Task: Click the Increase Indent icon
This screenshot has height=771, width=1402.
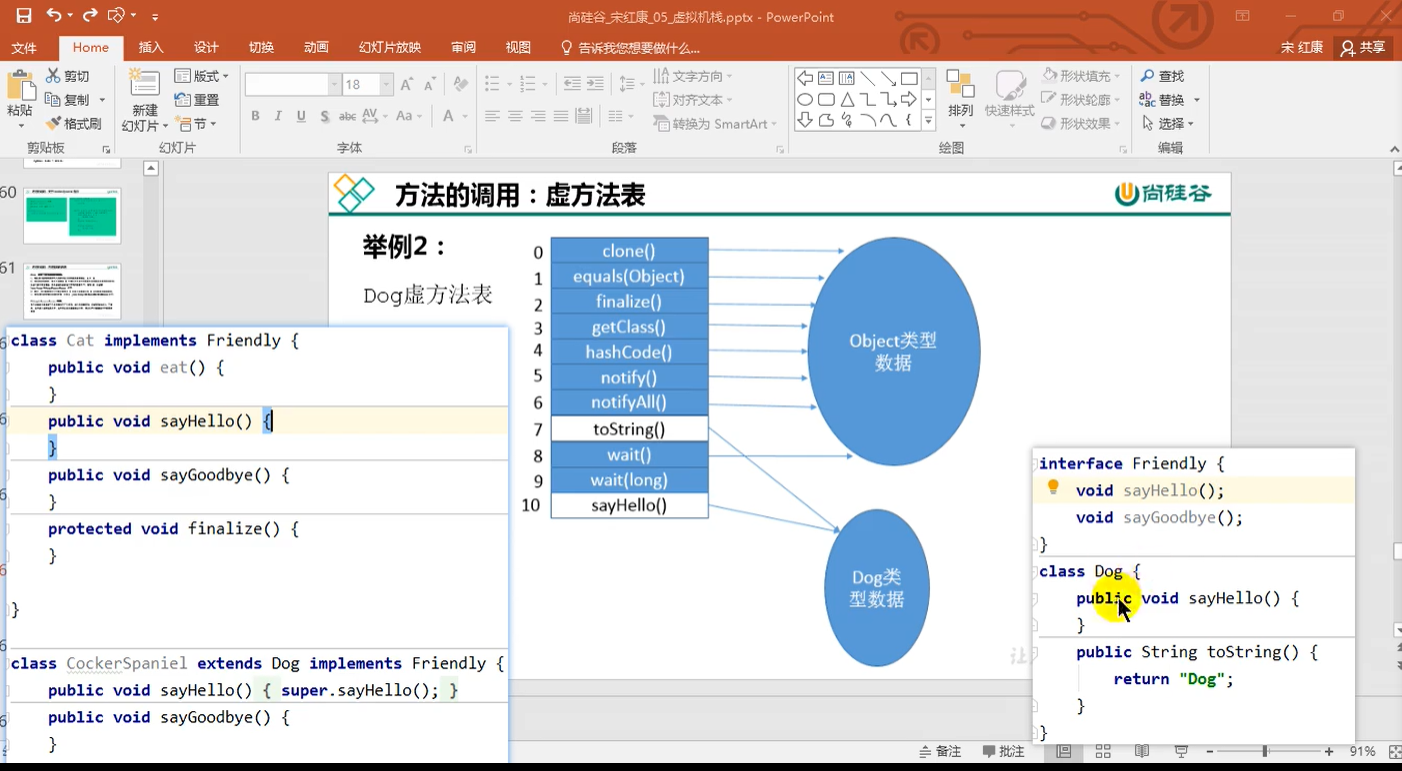Action: click(595, 84)
